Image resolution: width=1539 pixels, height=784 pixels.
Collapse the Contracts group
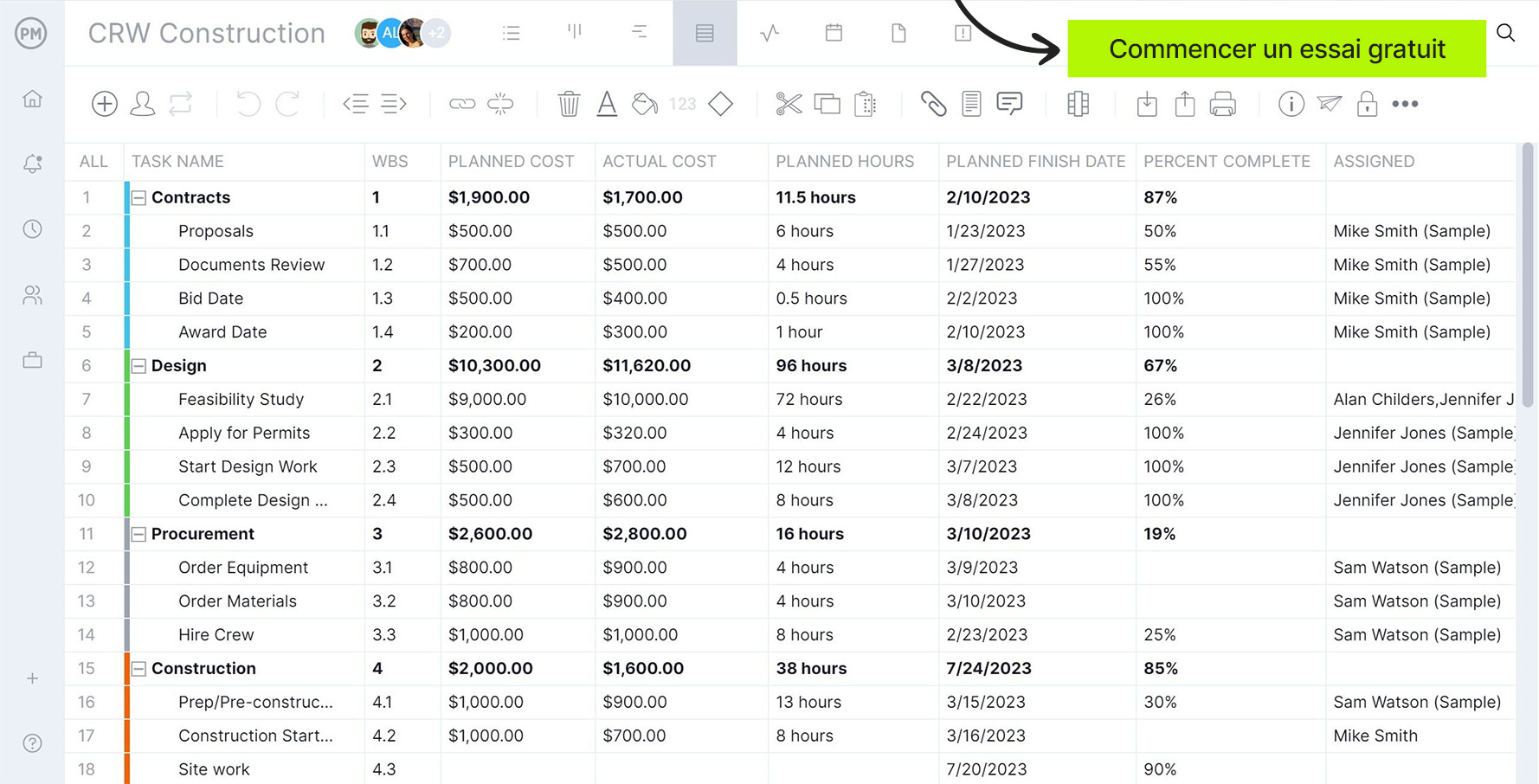pos(138,197)
